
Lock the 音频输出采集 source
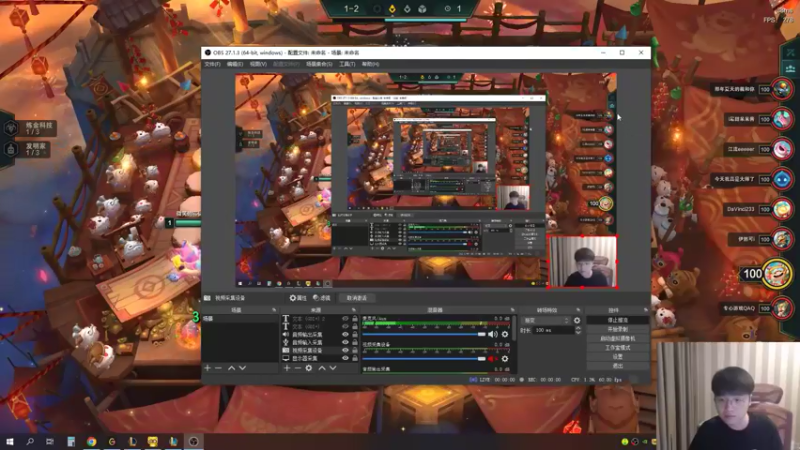[355, 335]
